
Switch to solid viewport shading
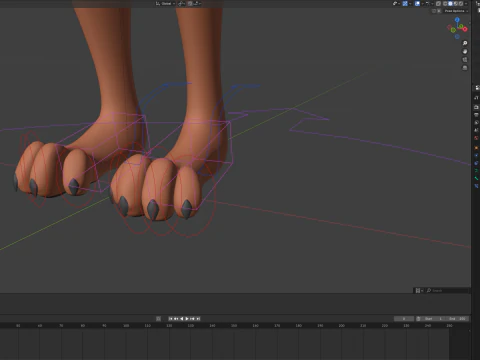coord(450,4)
